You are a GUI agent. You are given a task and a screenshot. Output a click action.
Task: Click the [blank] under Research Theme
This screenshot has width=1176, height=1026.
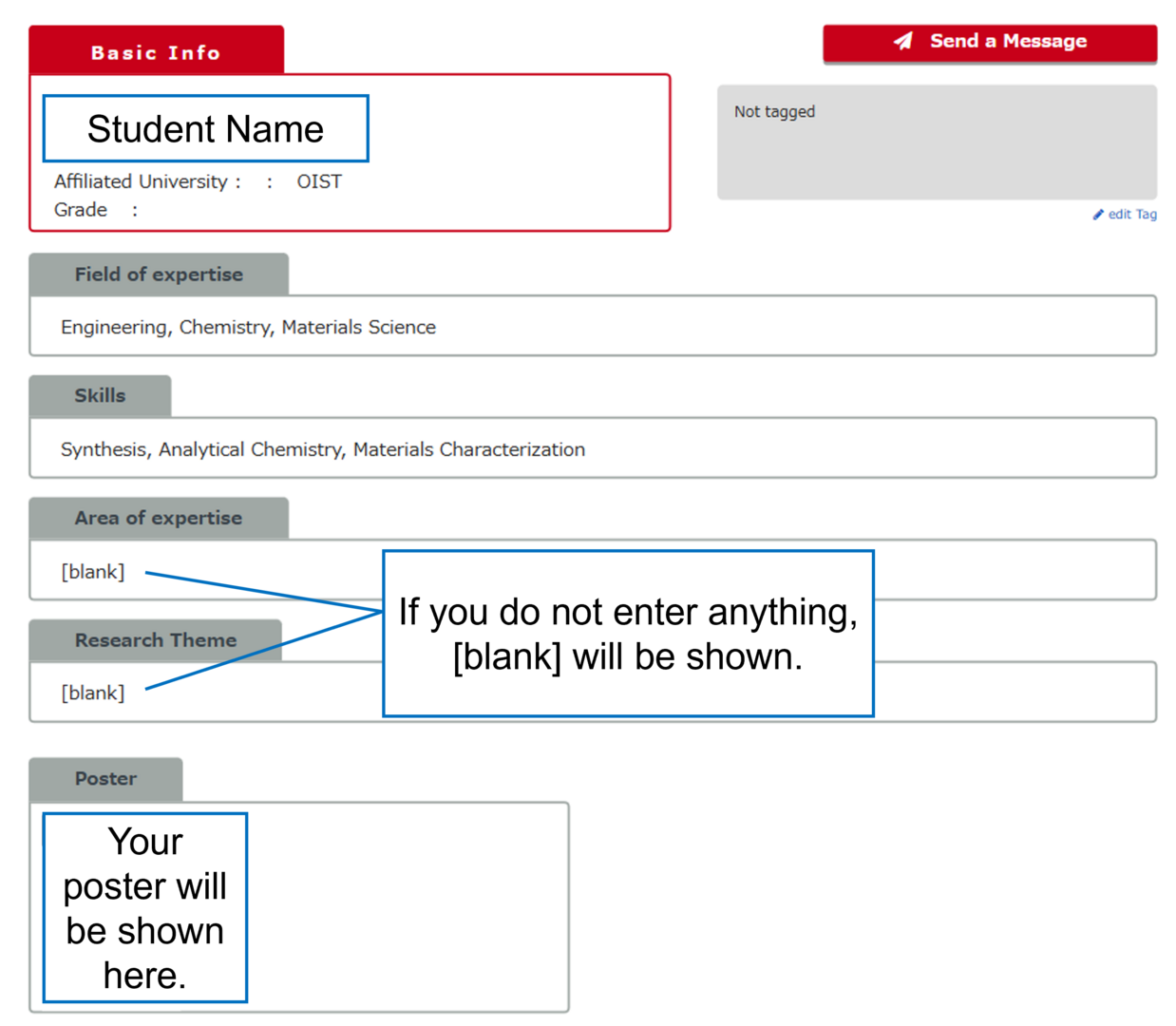[x=93, y=693]
